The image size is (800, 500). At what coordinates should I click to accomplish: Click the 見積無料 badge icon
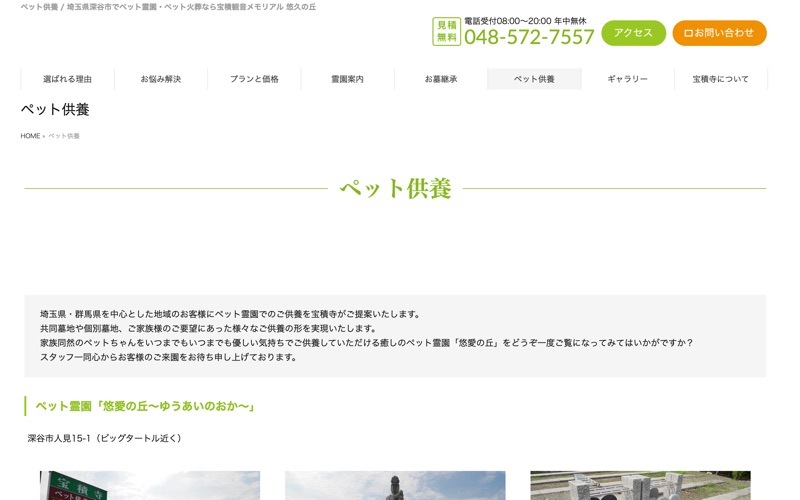pos(446,32)
